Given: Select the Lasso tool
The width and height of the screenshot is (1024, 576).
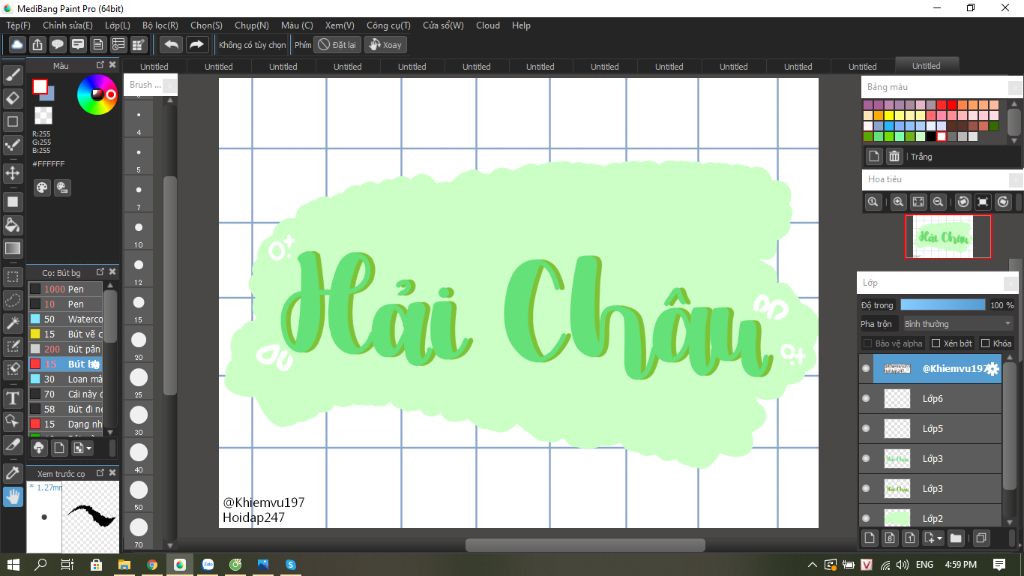Looking at the screenshot, I should click(x=12, y=300).
